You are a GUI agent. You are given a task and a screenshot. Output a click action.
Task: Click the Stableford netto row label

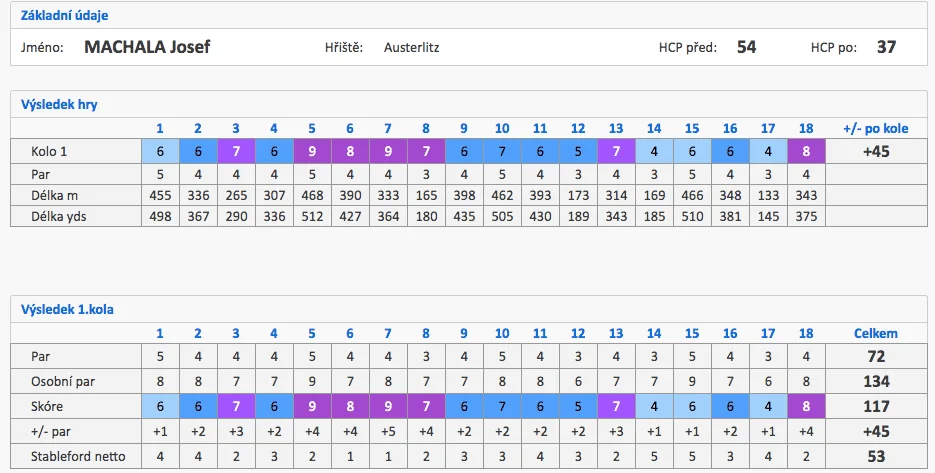click(79, 457)
